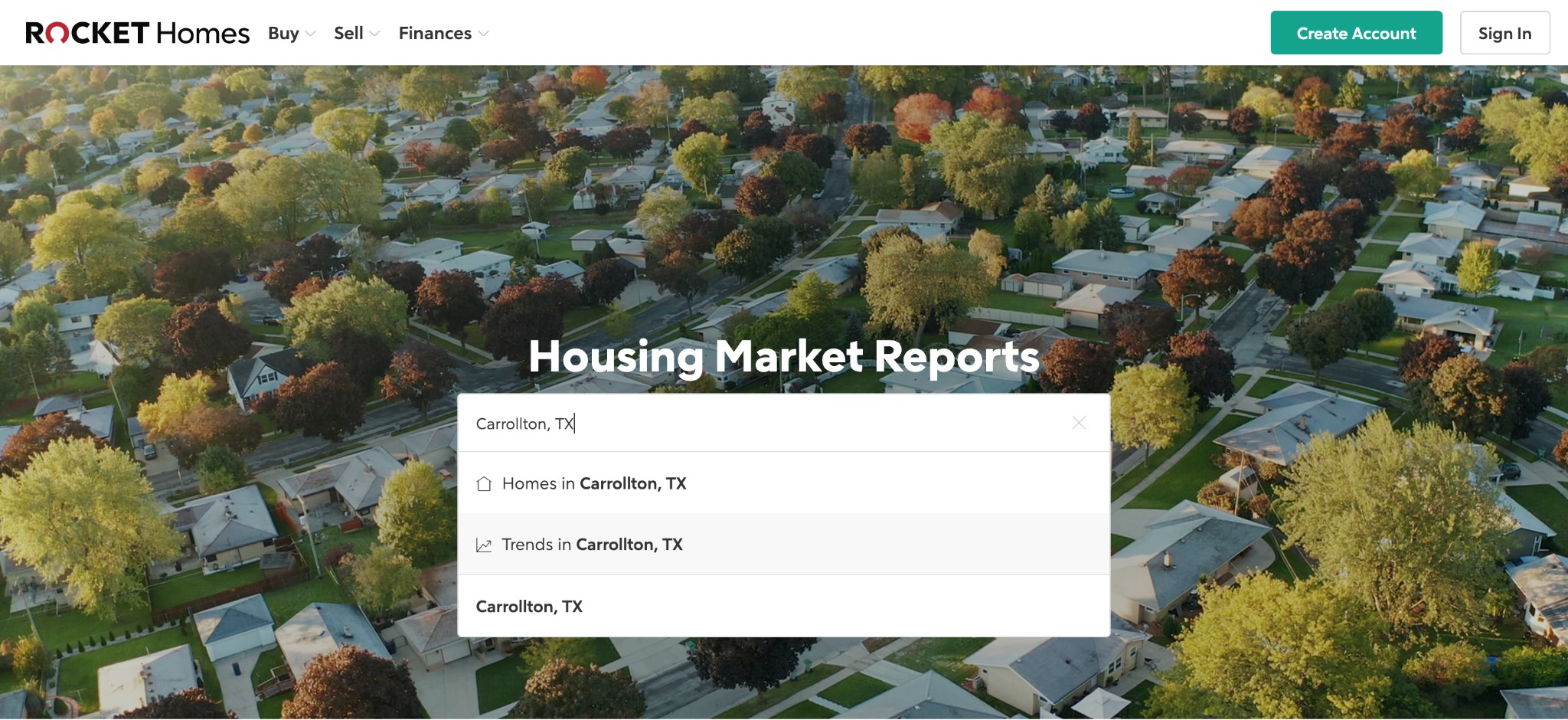Image resolution: width=1568 pixels, height=720 pixels.
Task: Expand the Buy menu
Action: [289, 33]
